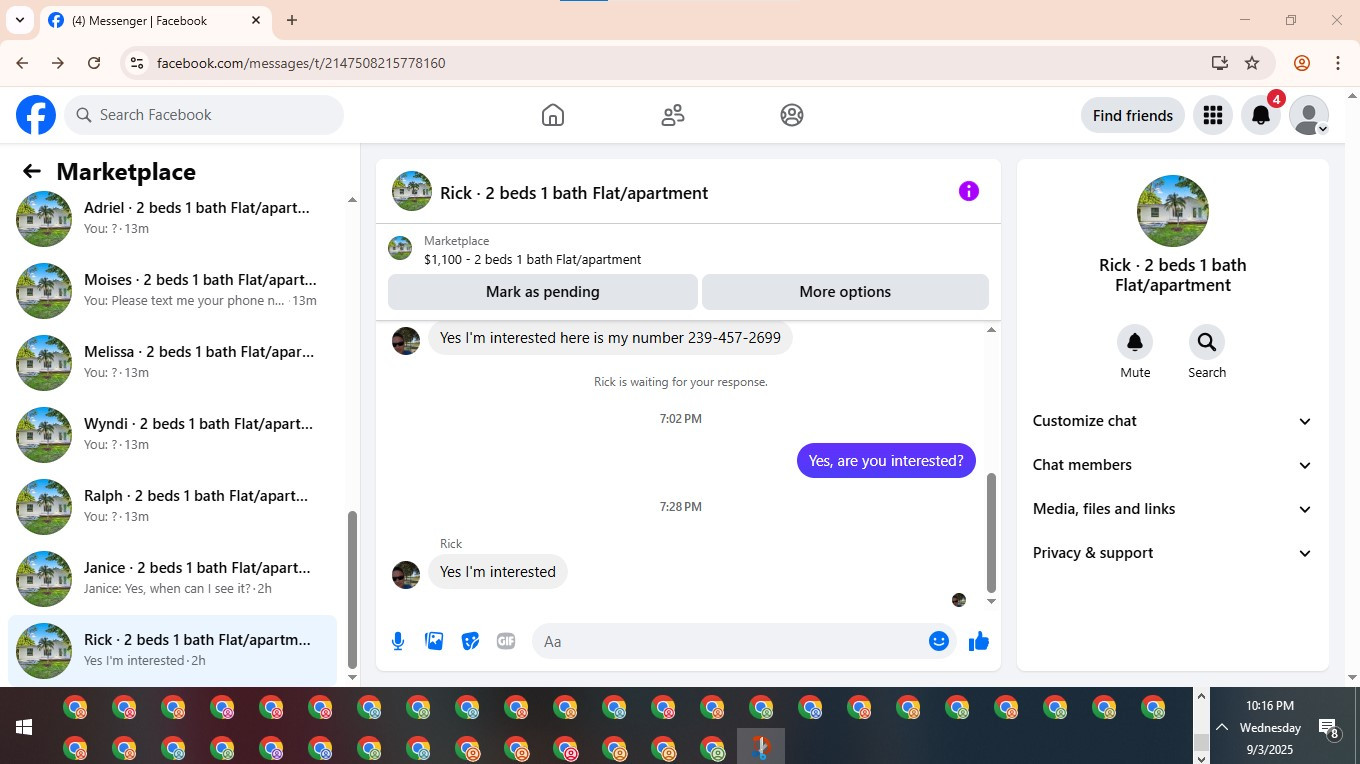The height and width of the screenshot is (764, 1360).
Task: Search in conversation using the magnifier icon
Action: point(1207,342)
